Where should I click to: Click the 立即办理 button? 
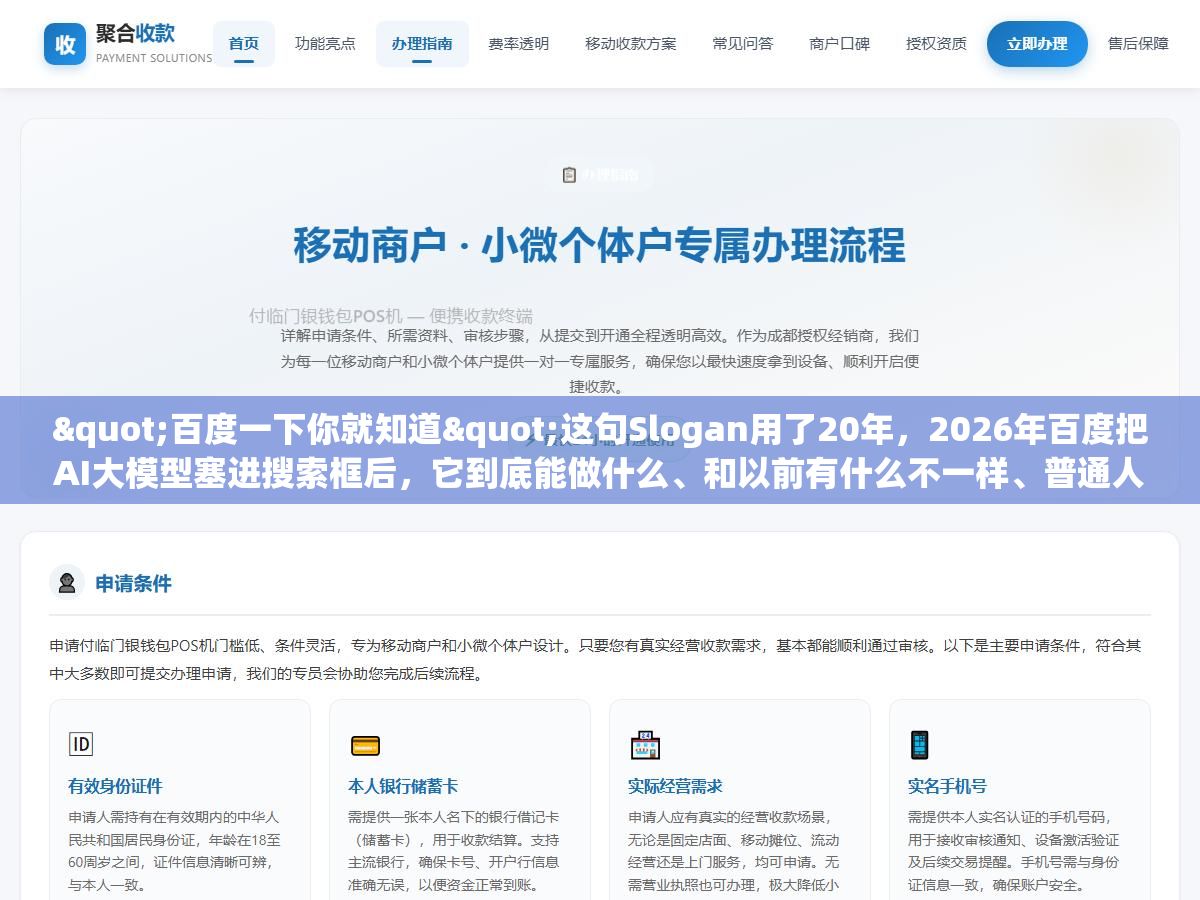[1037, 44]
